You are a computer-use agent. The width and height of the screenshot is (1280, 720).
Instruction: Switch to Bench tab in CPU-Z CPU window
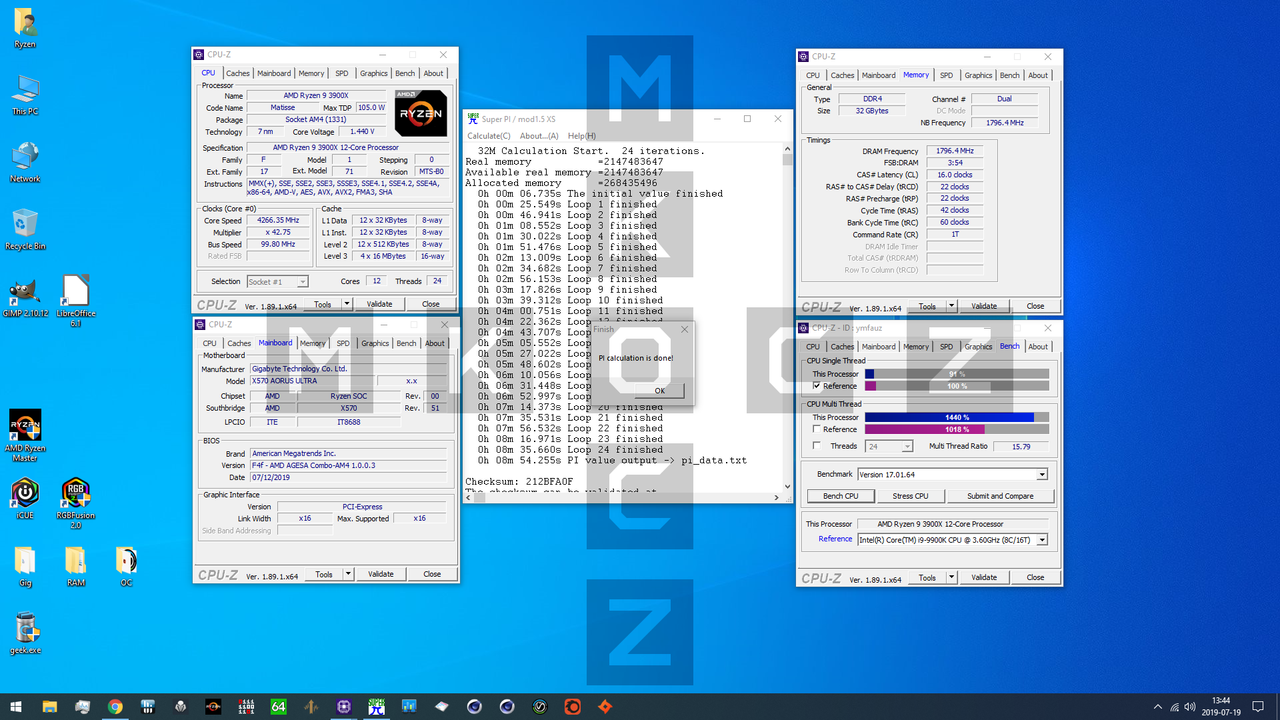405,73
